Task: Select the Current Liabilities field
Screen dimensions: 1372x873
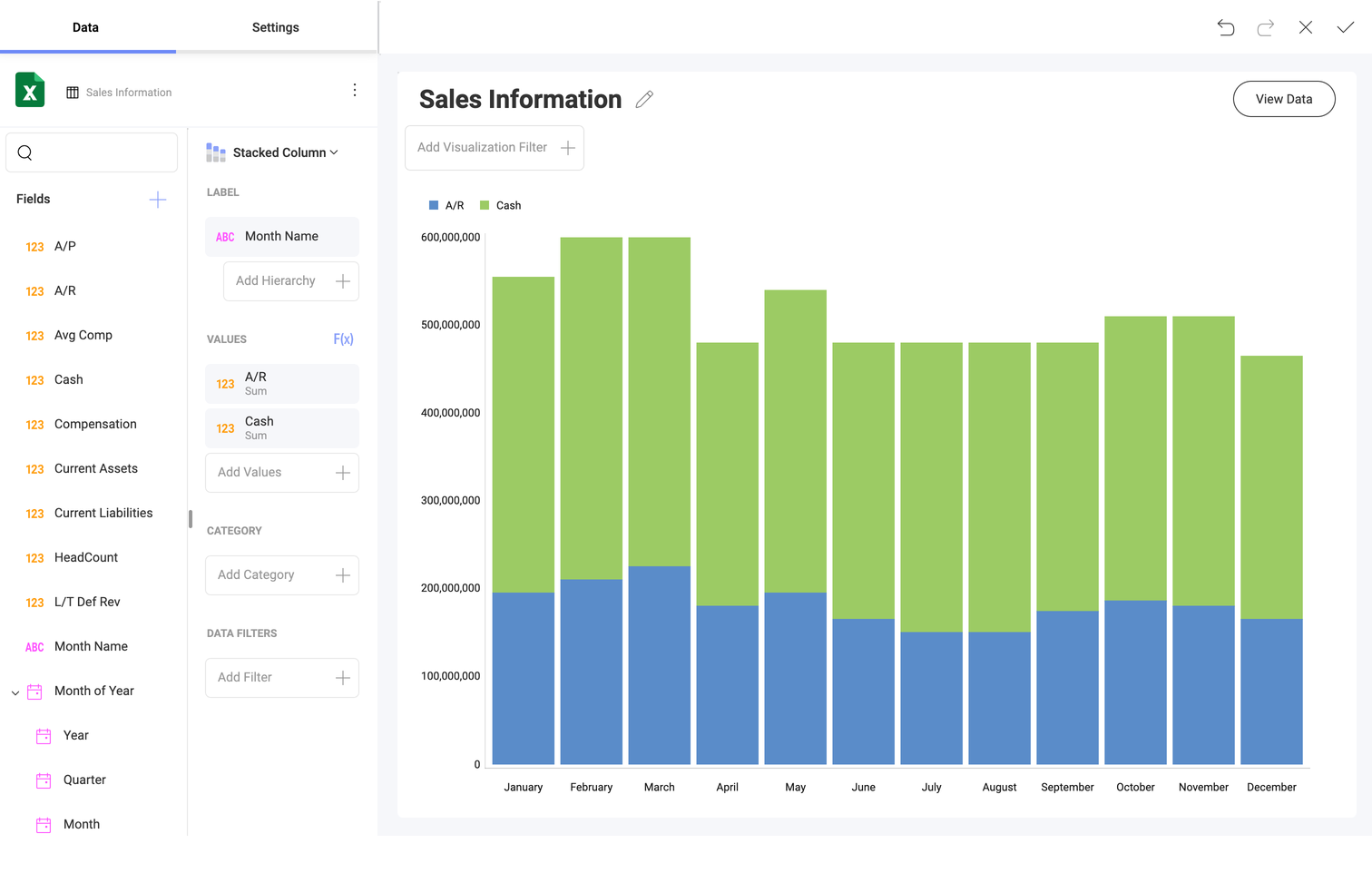Action: tap(103, 514)
